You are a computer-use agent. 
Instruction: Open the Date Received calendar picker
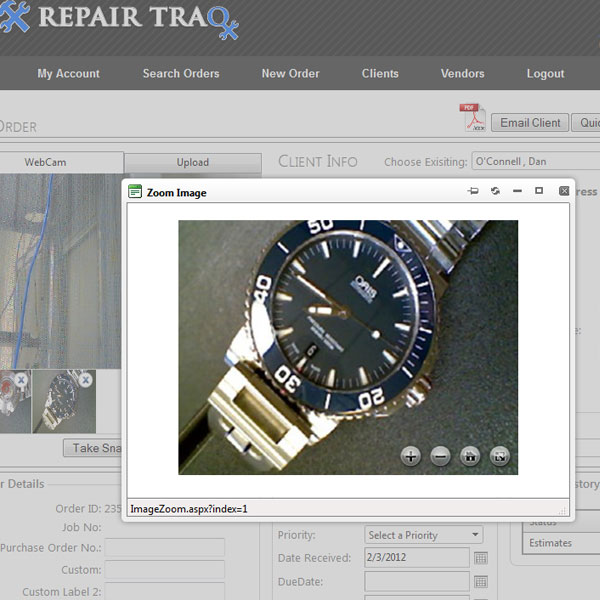tap(481, 558)
